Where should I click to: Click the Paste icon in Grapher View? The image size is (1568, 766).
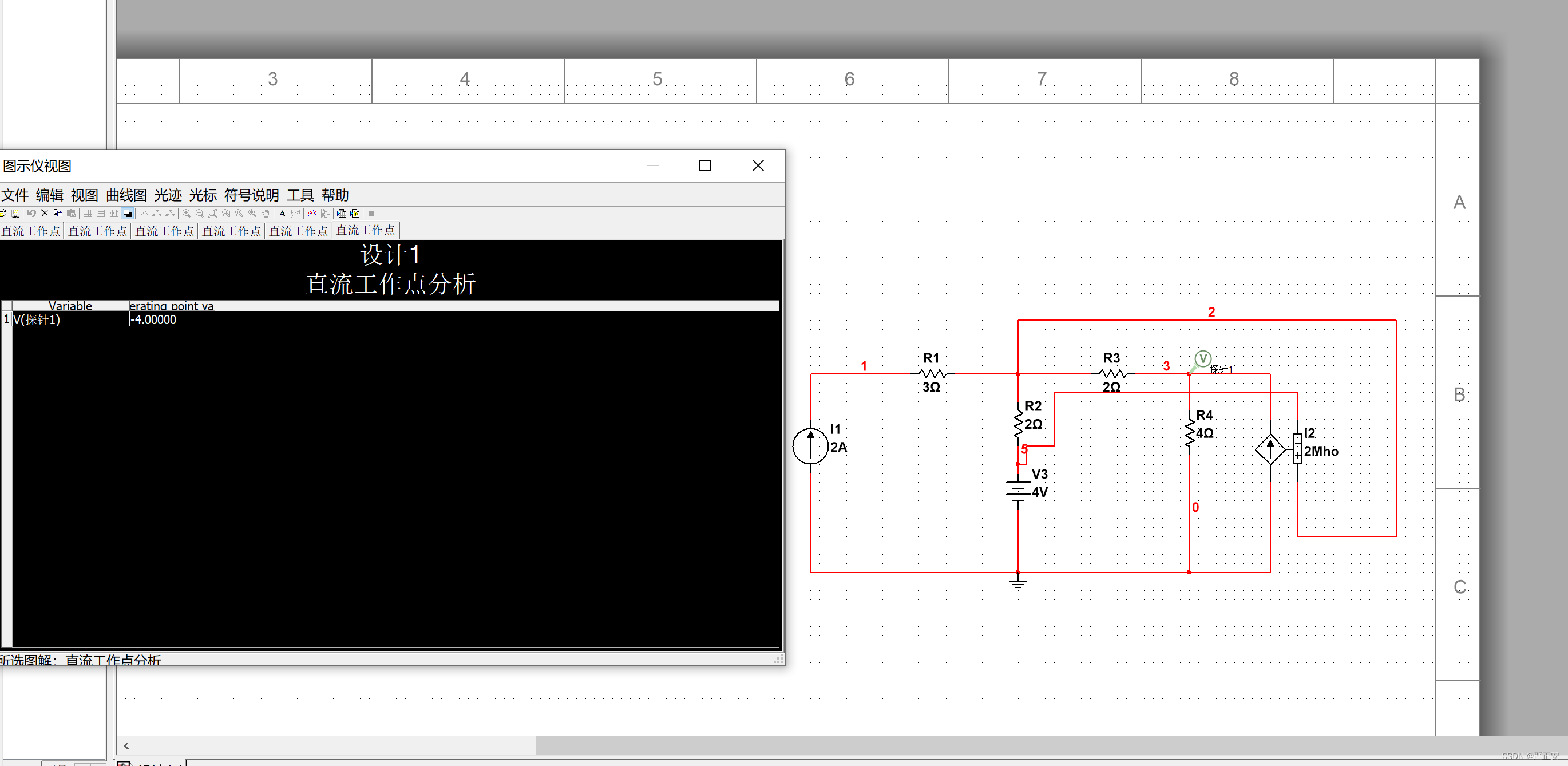(71, 213)
